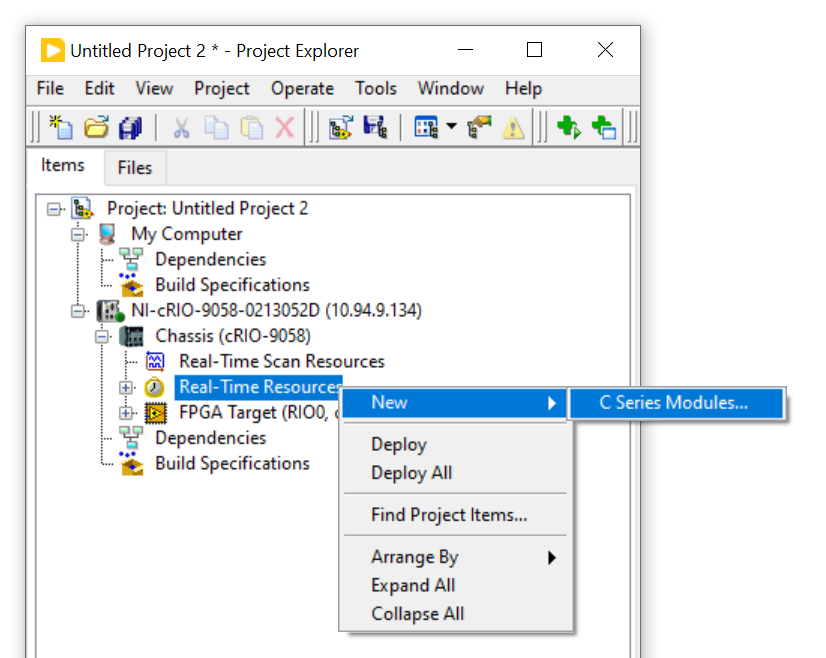The height and width of the screenshot is (658, 826).
Task: Click Build Specifications icon under cRIO target
Action: [131, 463]
